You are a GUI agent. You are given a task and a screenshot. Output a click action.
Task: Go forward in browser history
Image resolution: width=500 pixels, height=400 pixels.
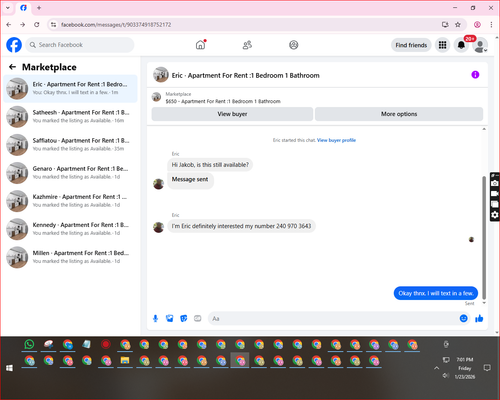pos(22,25)
